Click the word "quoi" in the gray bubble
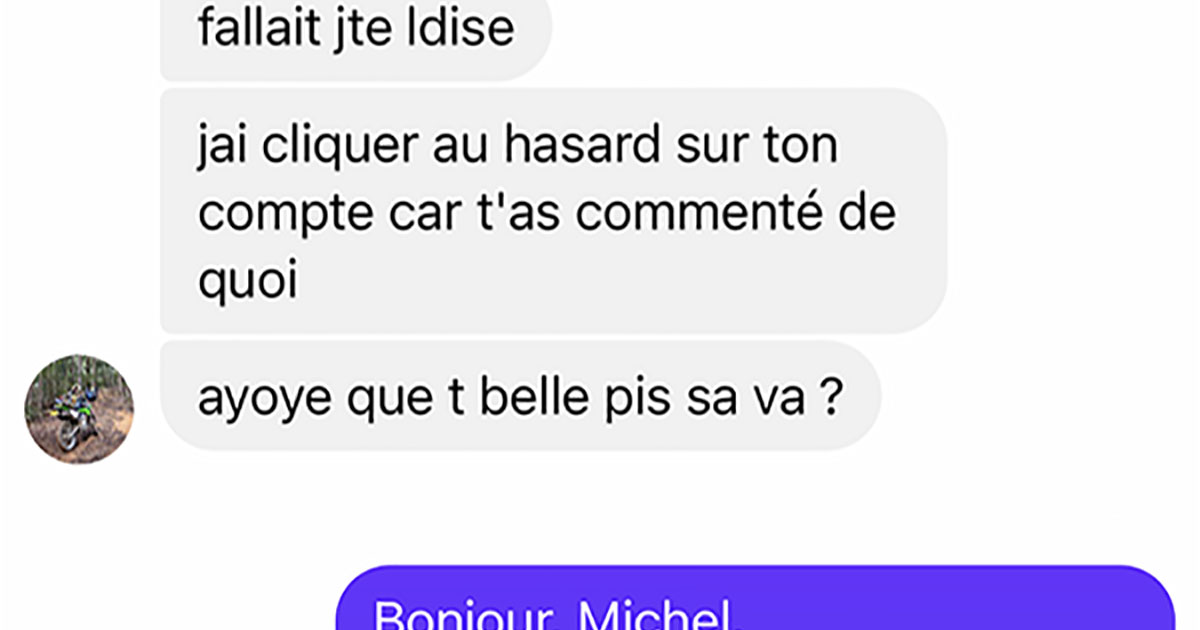The width and height of the screenshot is (1200, 630). [x=248, y=282]
